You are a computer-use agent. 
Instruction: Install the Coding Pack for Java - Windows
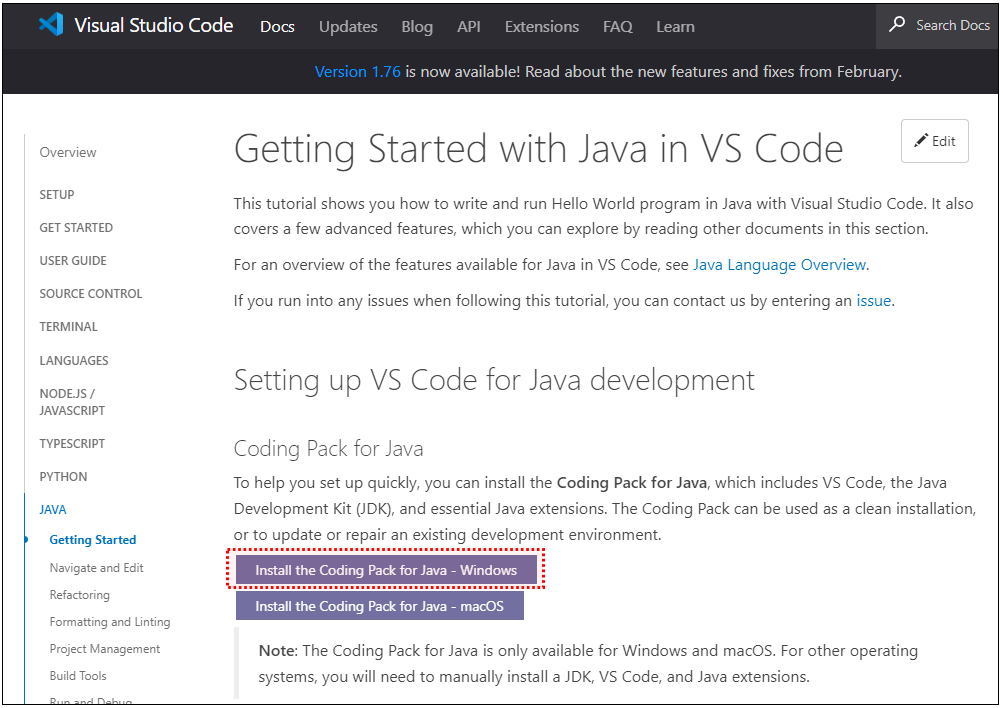pos(386,570)
